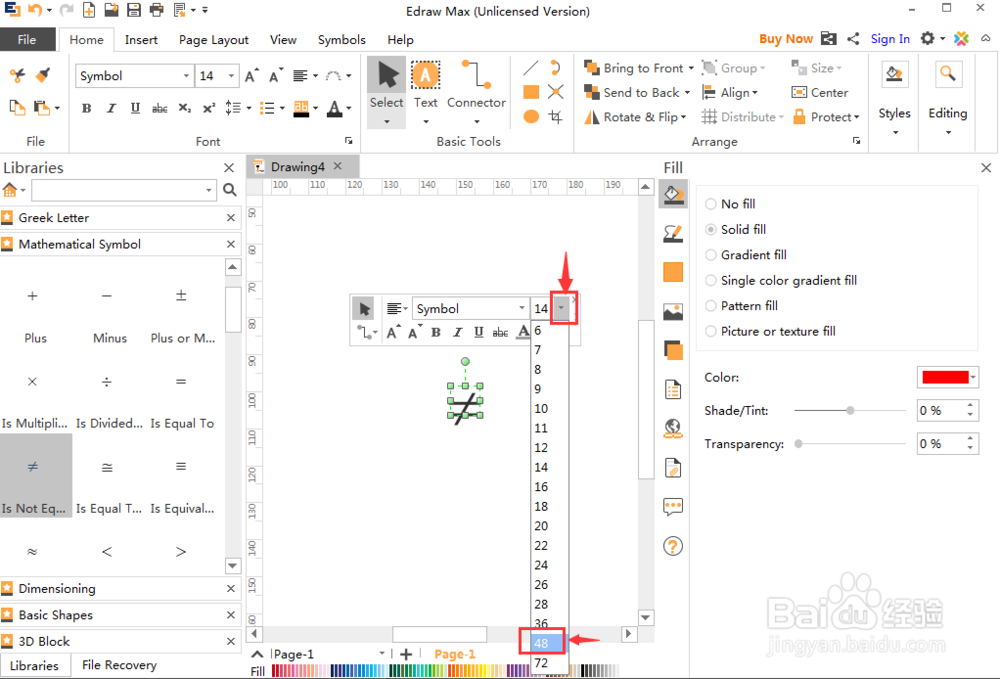Screen dimensions: 1000x679
Task: Open the Align dropdown menu
Action: (x=730, y=93)
